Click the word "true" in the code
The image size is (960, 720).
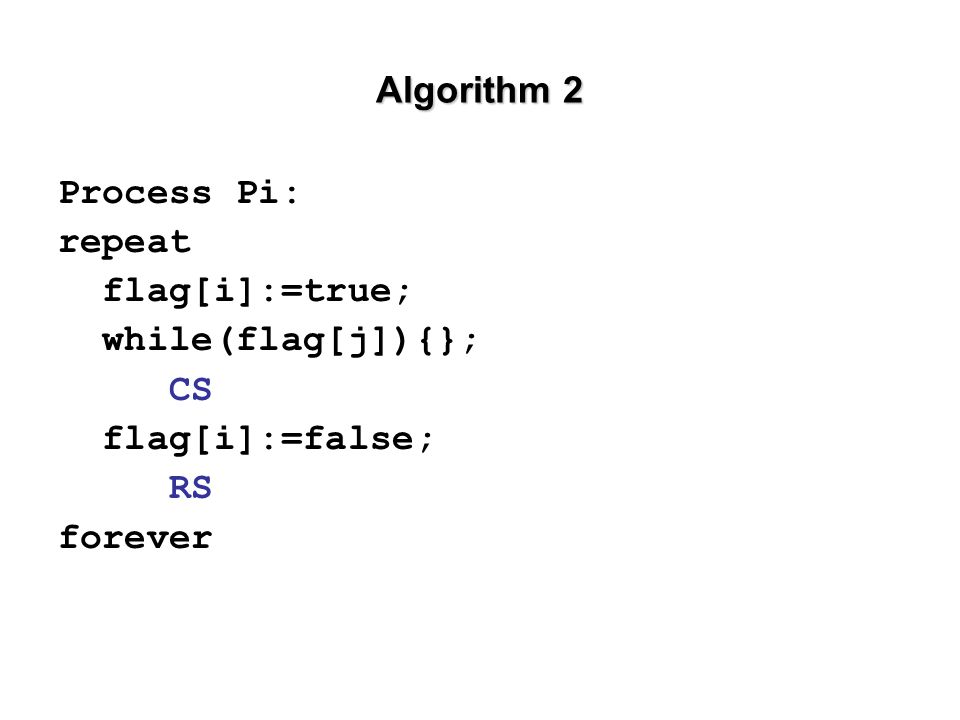[347, 291]
